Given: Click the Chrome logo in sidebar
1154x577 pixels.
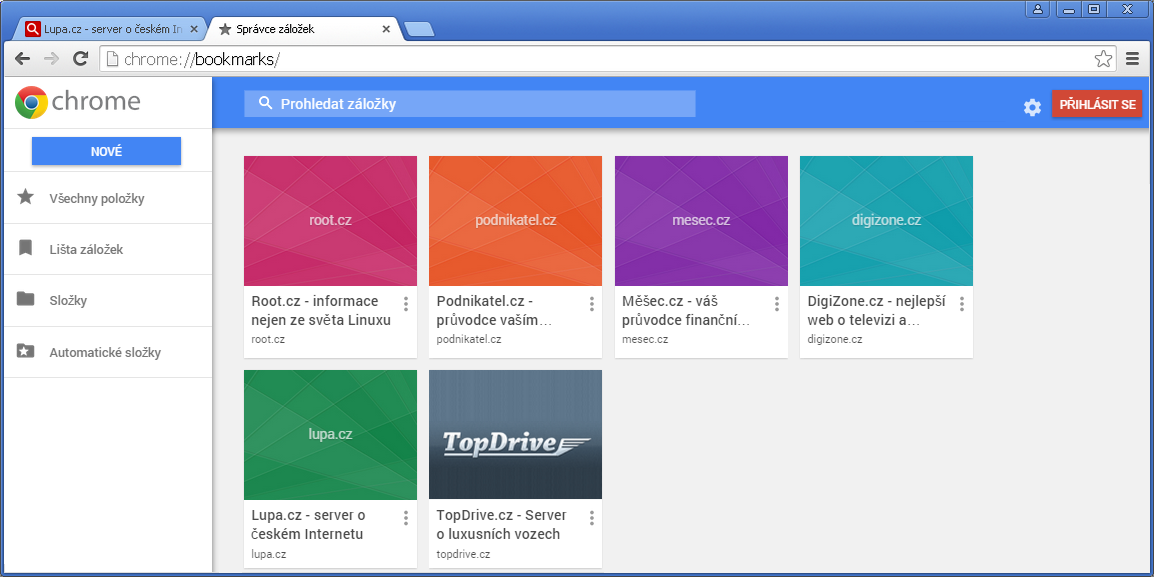Looking at the screenshot, I should 32,102.
